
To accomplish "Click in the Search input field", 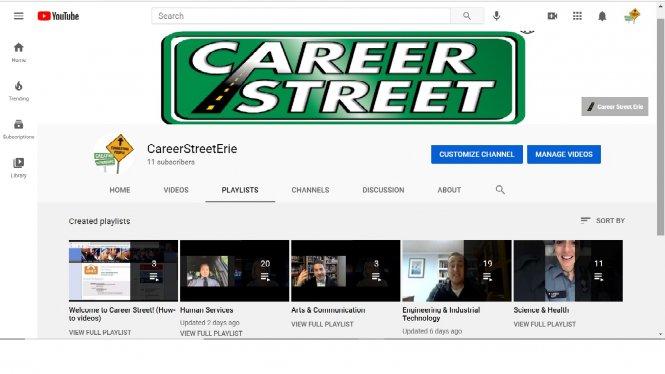I will [301, 16].
